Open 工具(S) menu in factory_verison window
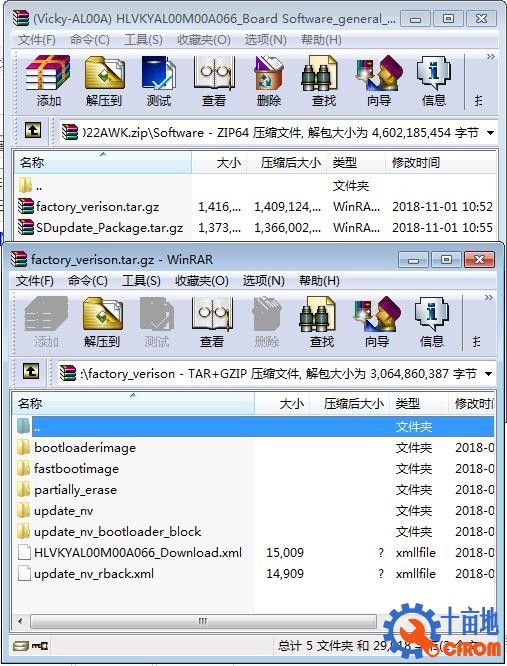Image resolution: width=507 pixels, height=666 pixels. 141,281
